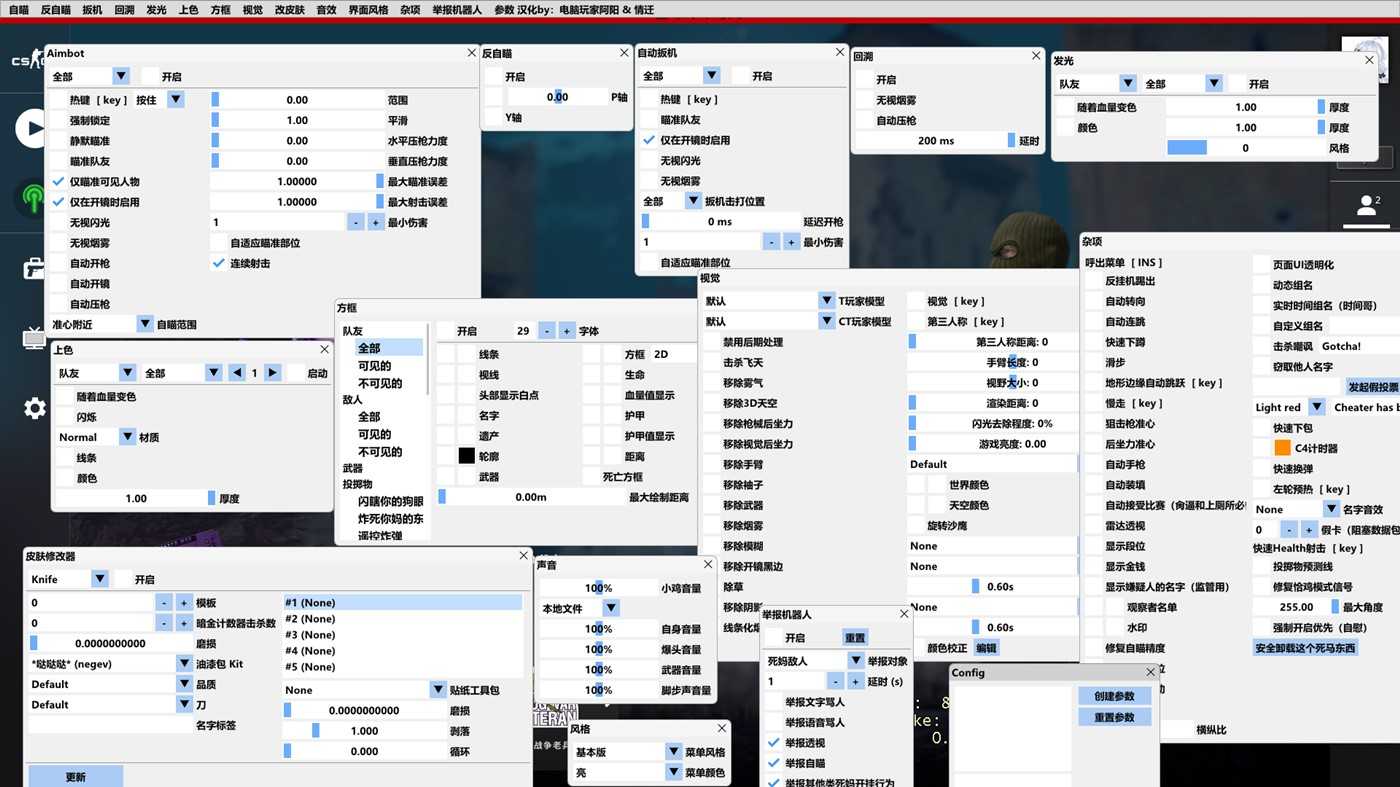The width and height of the screenshot is (1400, 787).
Task: Decrease 暗金计数器击杀数 with minus button
Action: [165, 623]
